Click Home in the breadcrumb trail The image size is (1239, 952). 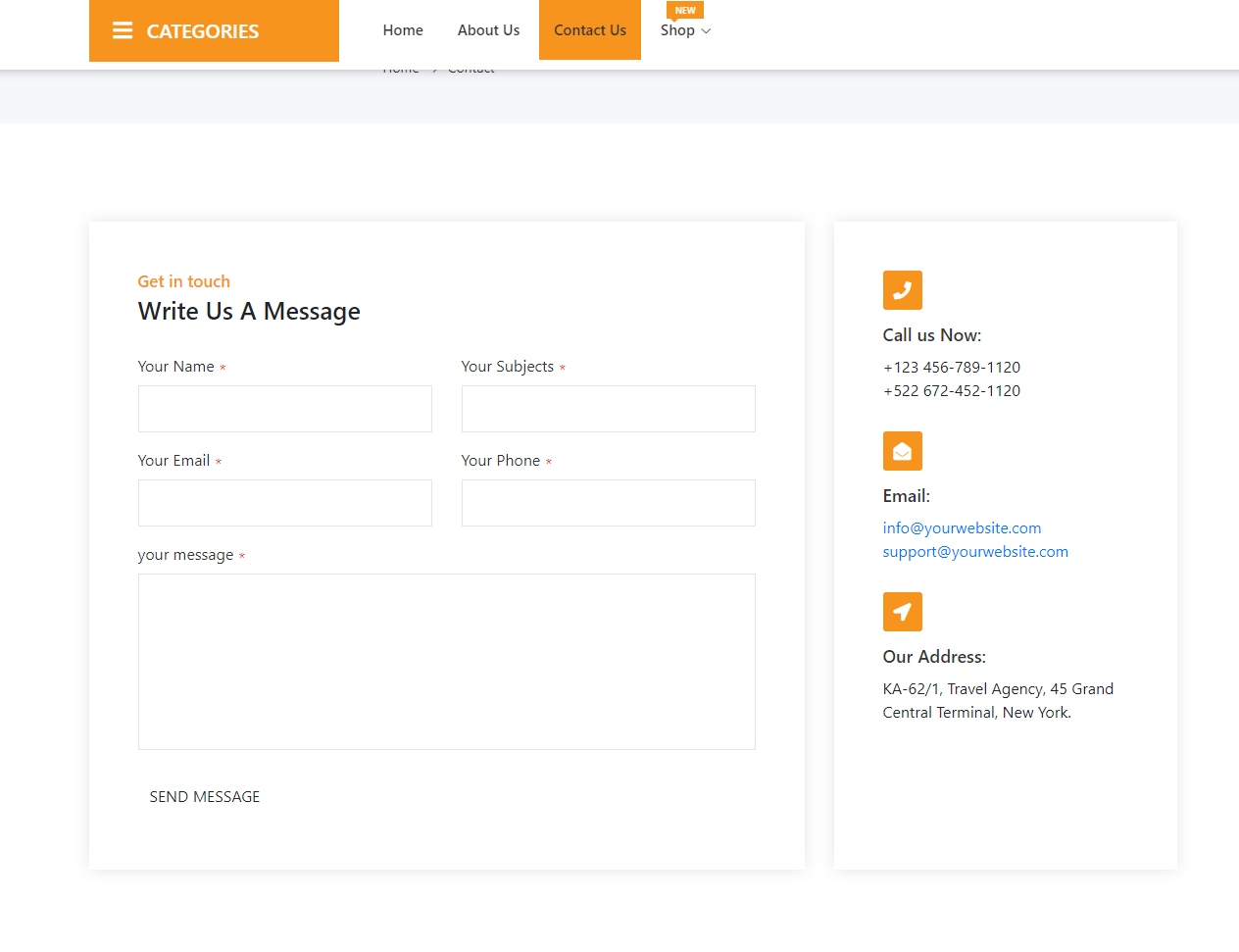(401, 68)
